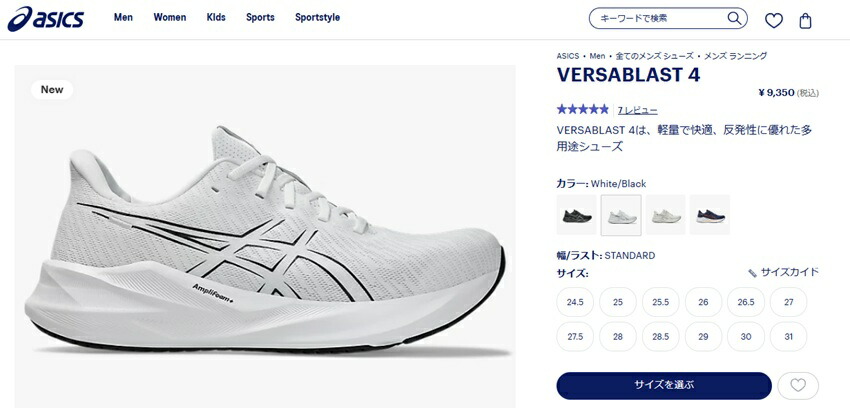Select the black shoe color swatch
Image resolution: width=850 pixels, height=408 pixels.
click(x=577, y=215)
